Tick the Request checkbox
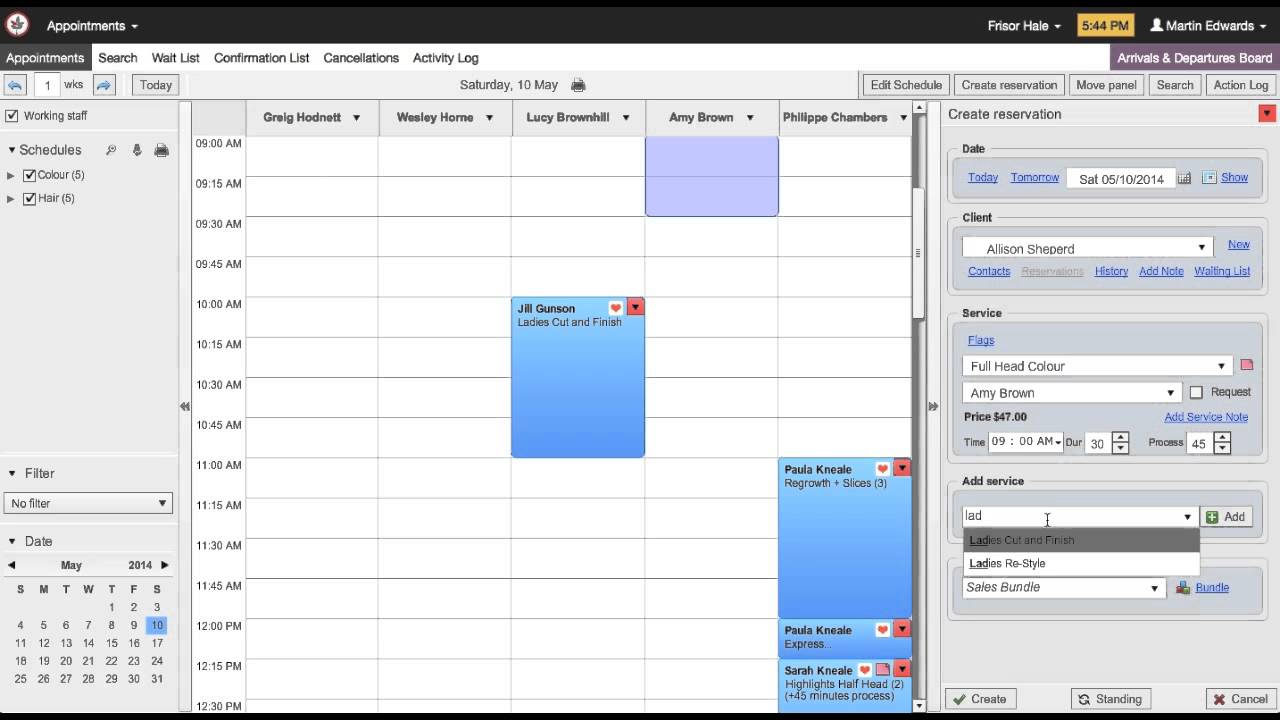The width and height of the screenshot is (1280, 720). click(x=1196, y=393)
